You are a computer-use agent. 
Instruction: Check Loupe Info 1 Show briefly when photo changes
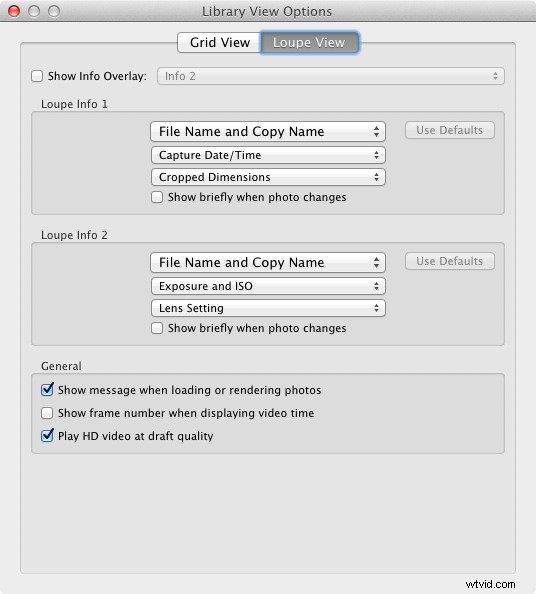tap(157, 197)
